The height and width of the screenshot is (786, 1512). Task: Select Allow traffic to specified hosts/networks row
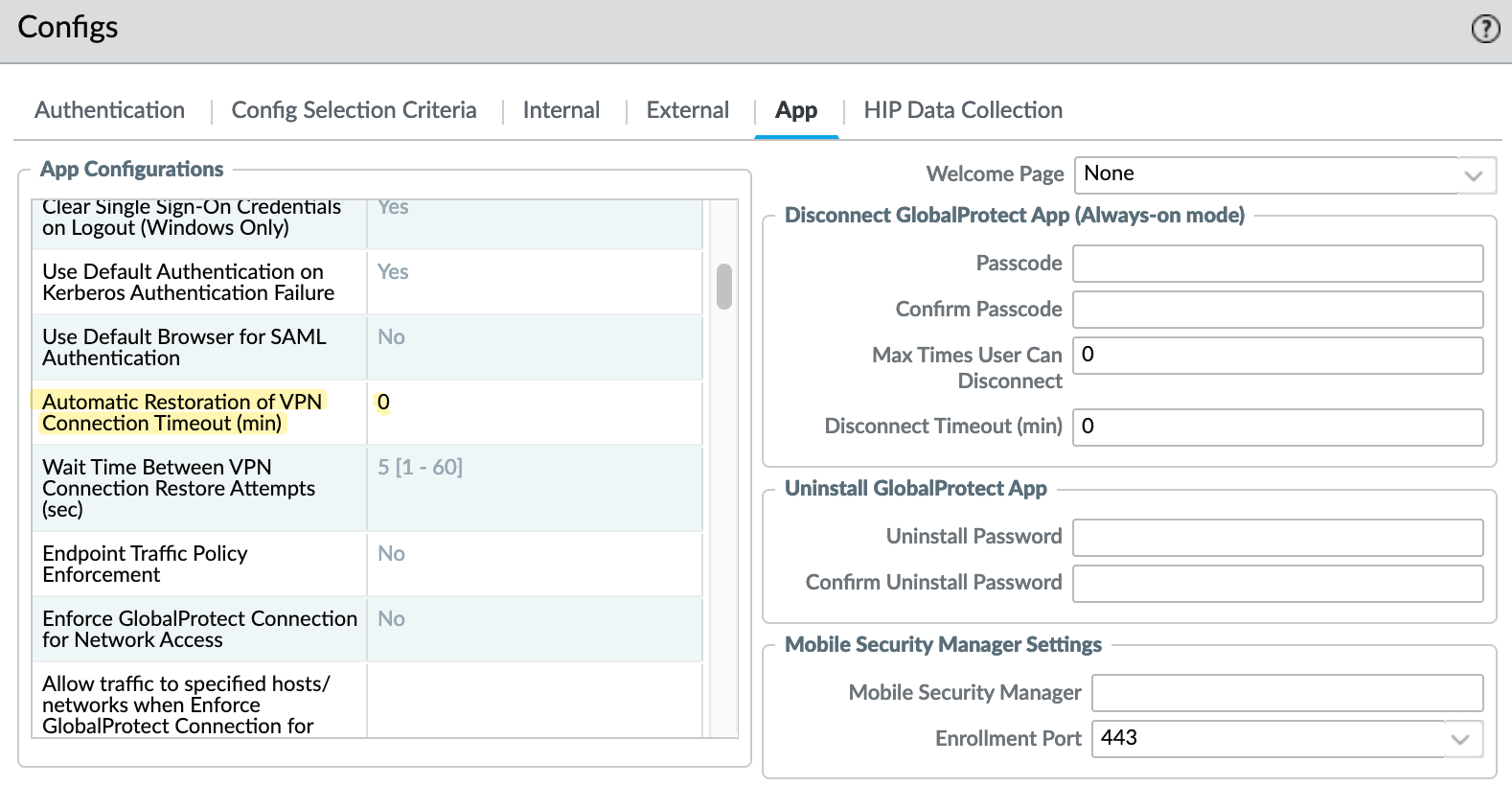pos(367,700)
